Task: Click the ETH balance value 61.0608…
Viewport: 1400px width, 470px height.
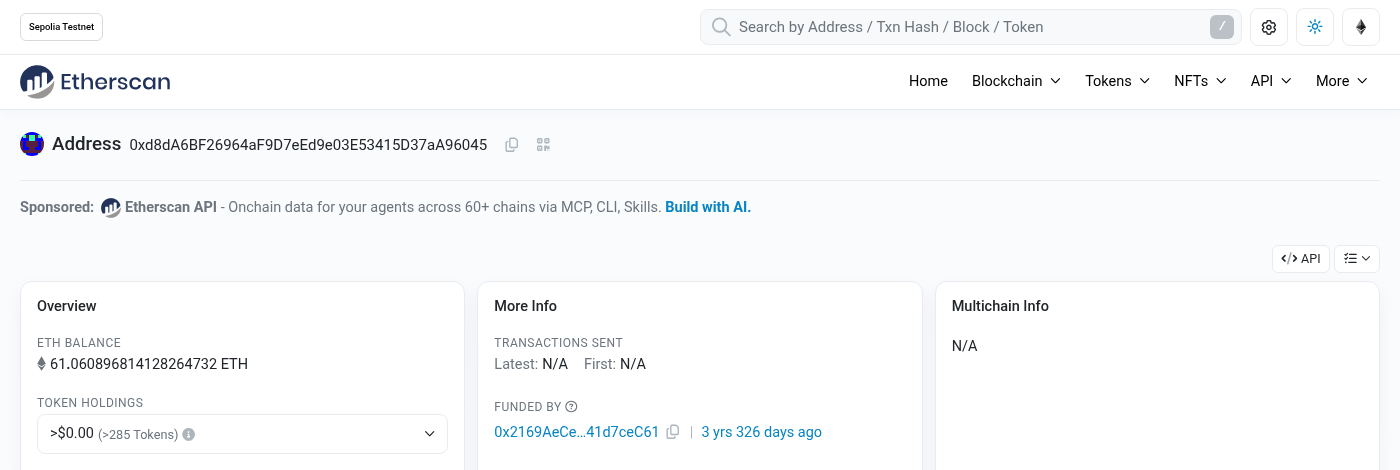Action: coord(149,364)
